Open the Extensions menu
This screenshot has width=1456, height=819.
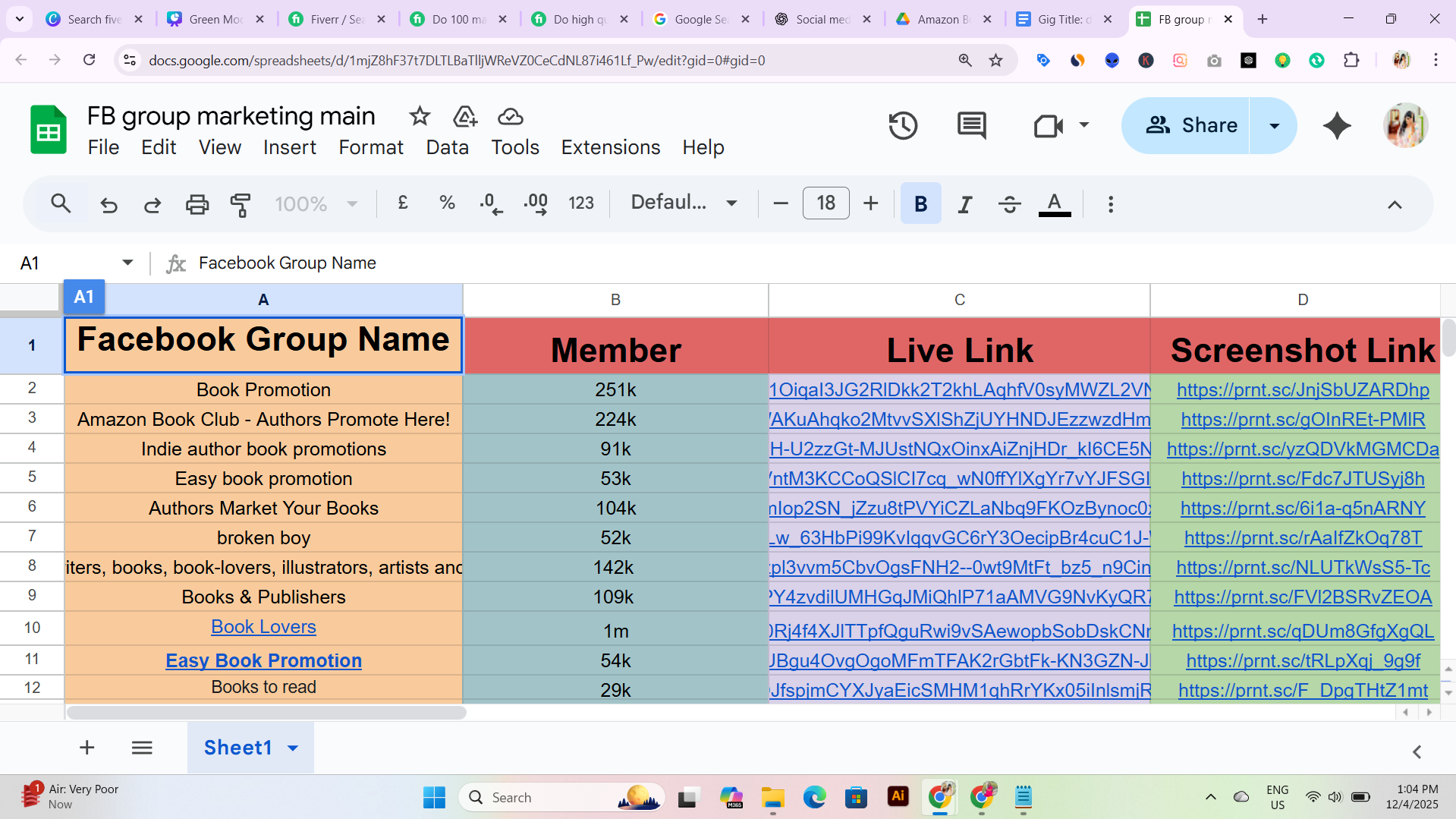(610, 147)
